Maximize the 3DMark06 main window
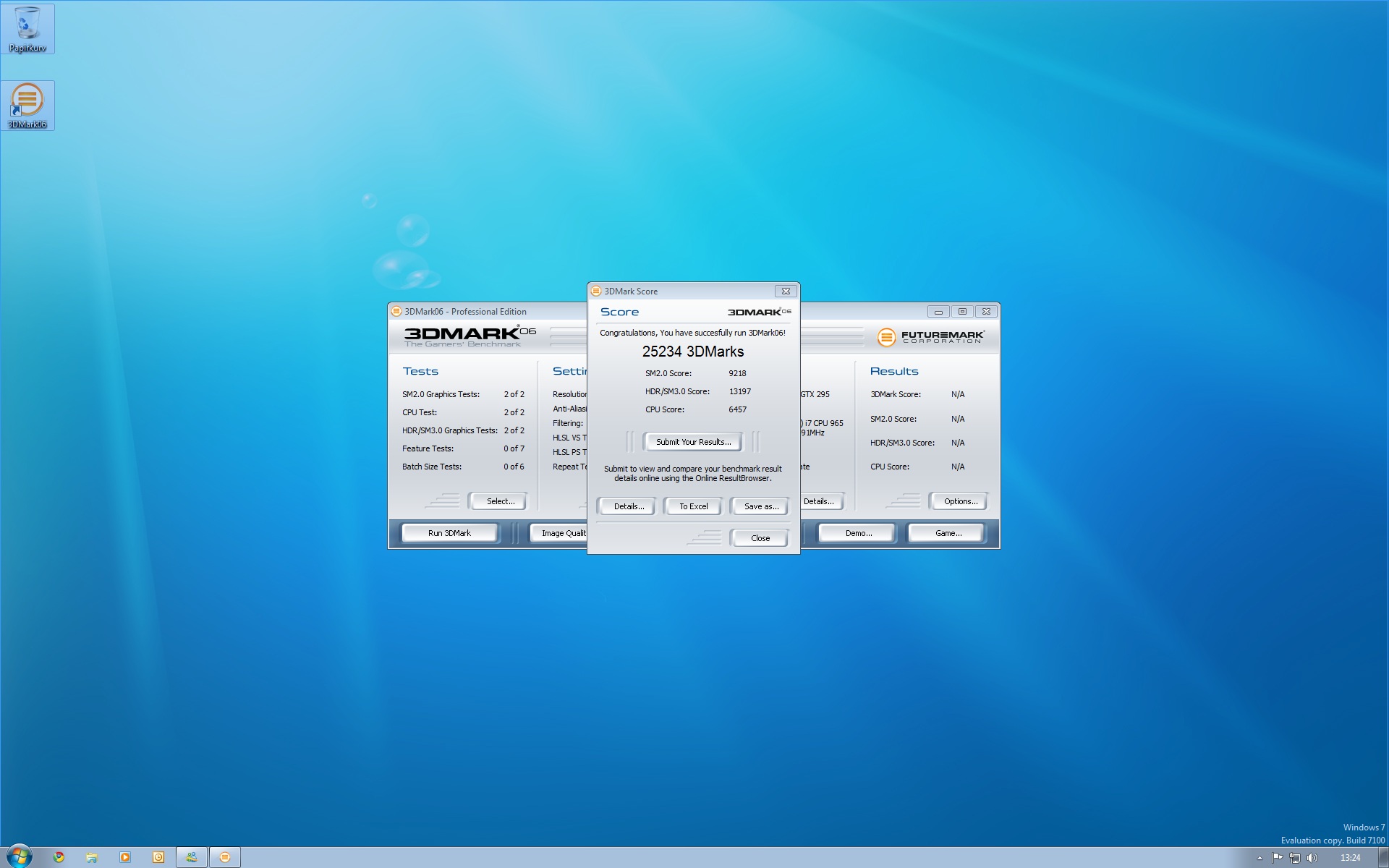This screenshot has height=868, width=1389. [x=962, y=312]
